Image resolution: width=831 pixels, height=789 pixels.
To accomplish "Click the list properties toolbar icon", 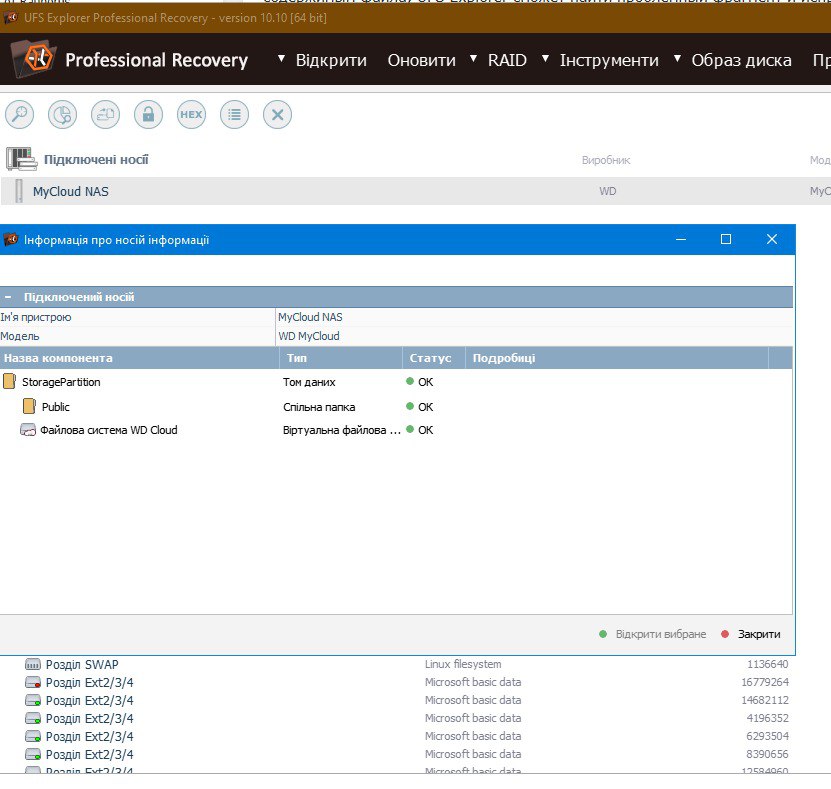I will pos(234,114).
